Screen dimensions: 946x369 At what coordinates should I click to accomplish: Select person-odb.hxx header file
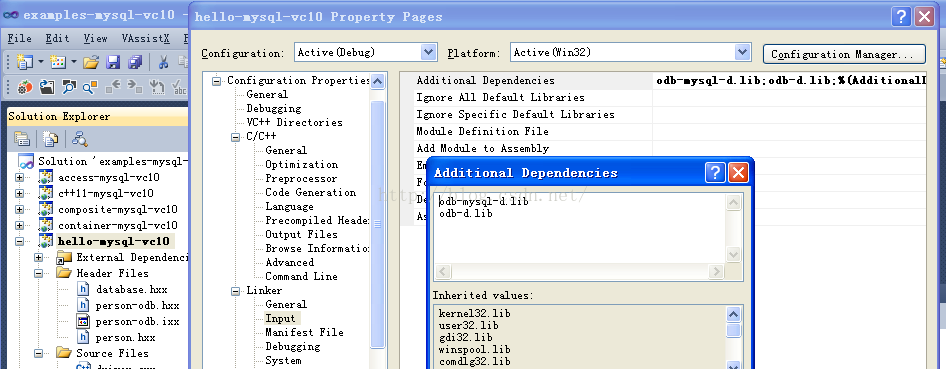coord(138,306)
